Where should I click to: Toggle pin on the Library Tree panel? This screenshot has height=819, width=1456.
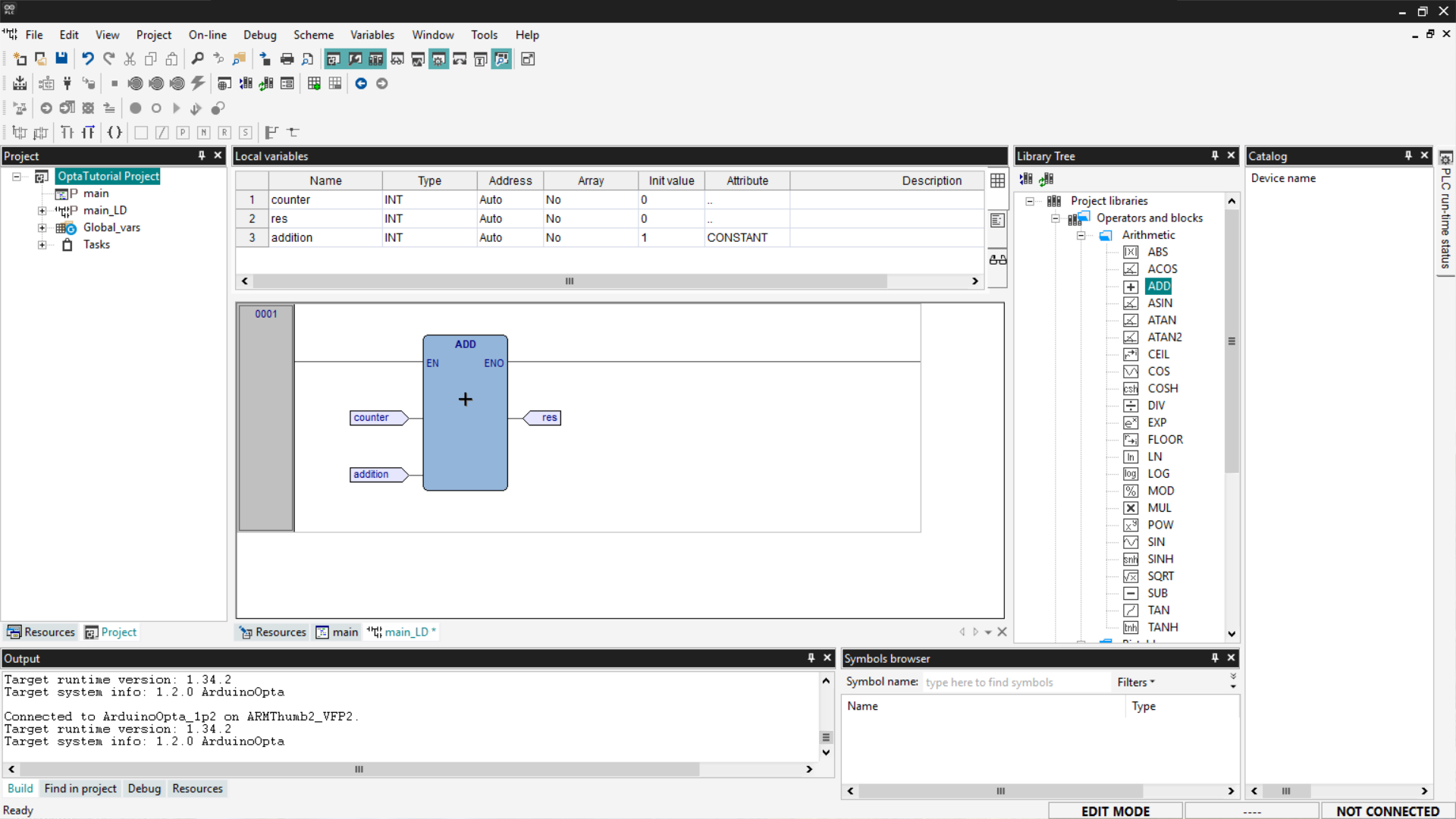click(x=1215, y=155)
